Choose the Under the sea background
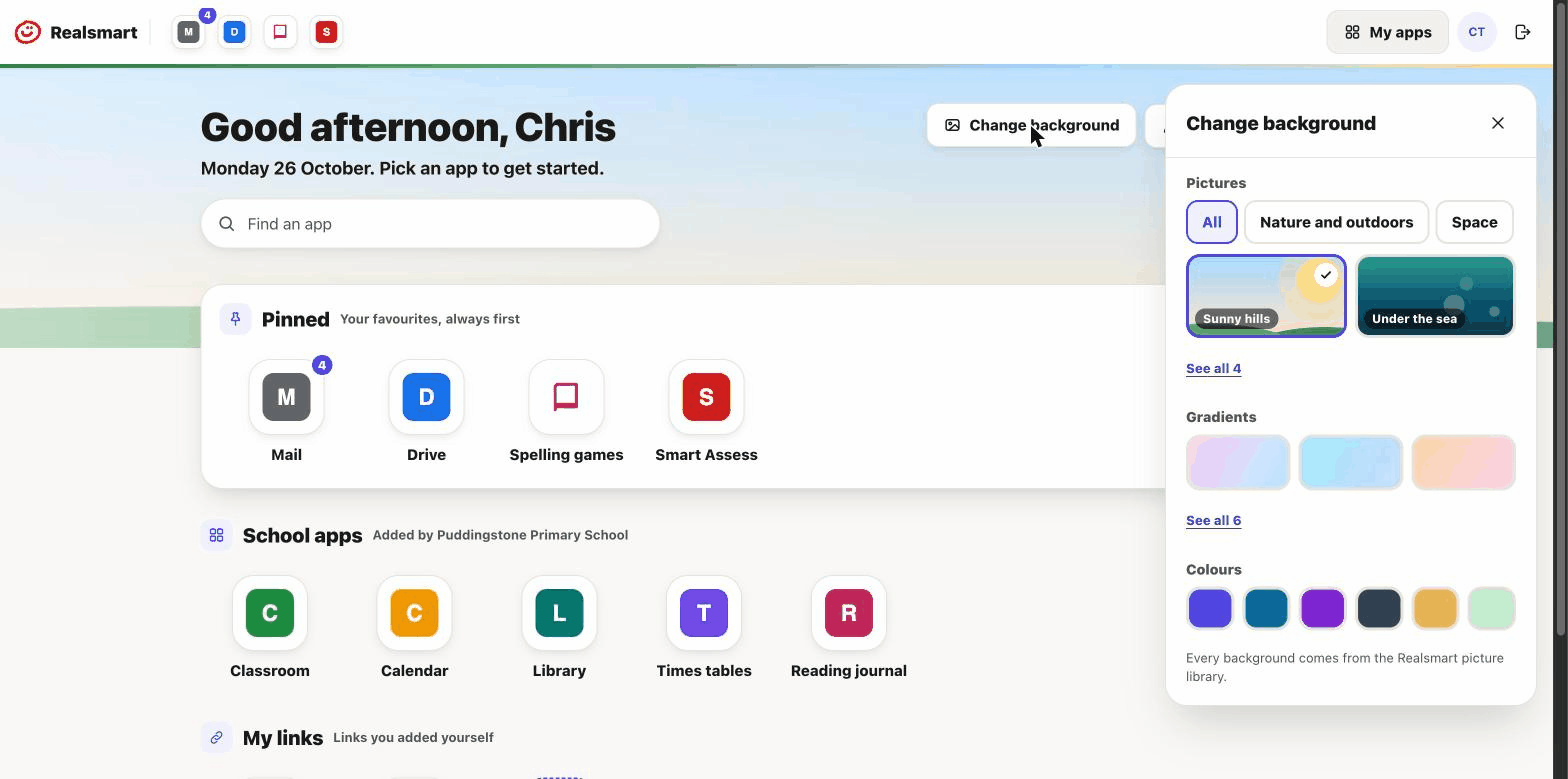Screen dimensions: 1568x779 [x=1435, y=296]
